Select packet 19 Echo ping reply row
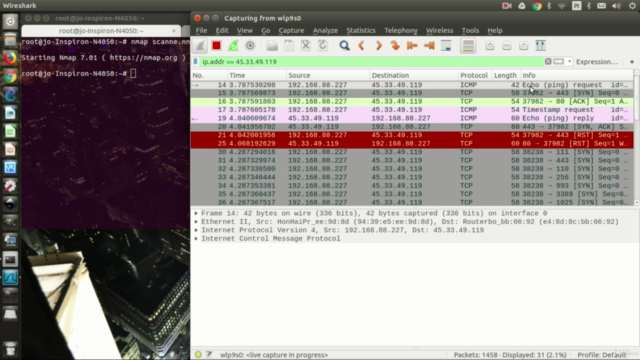Screen dimensions: 640x360 (x=412, y=118)
